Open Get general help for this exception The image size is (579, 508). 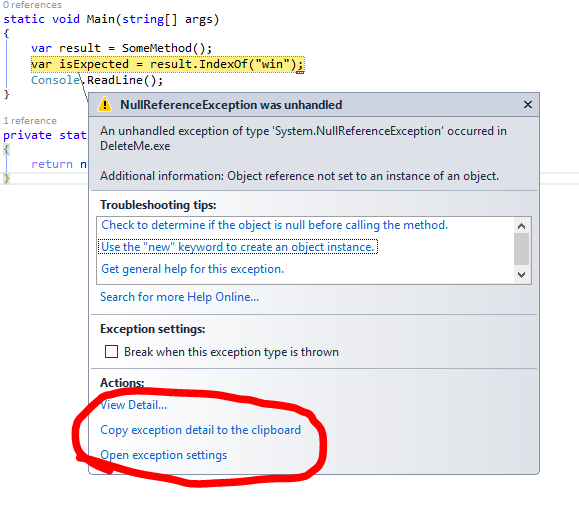click(x=192, y=269)
